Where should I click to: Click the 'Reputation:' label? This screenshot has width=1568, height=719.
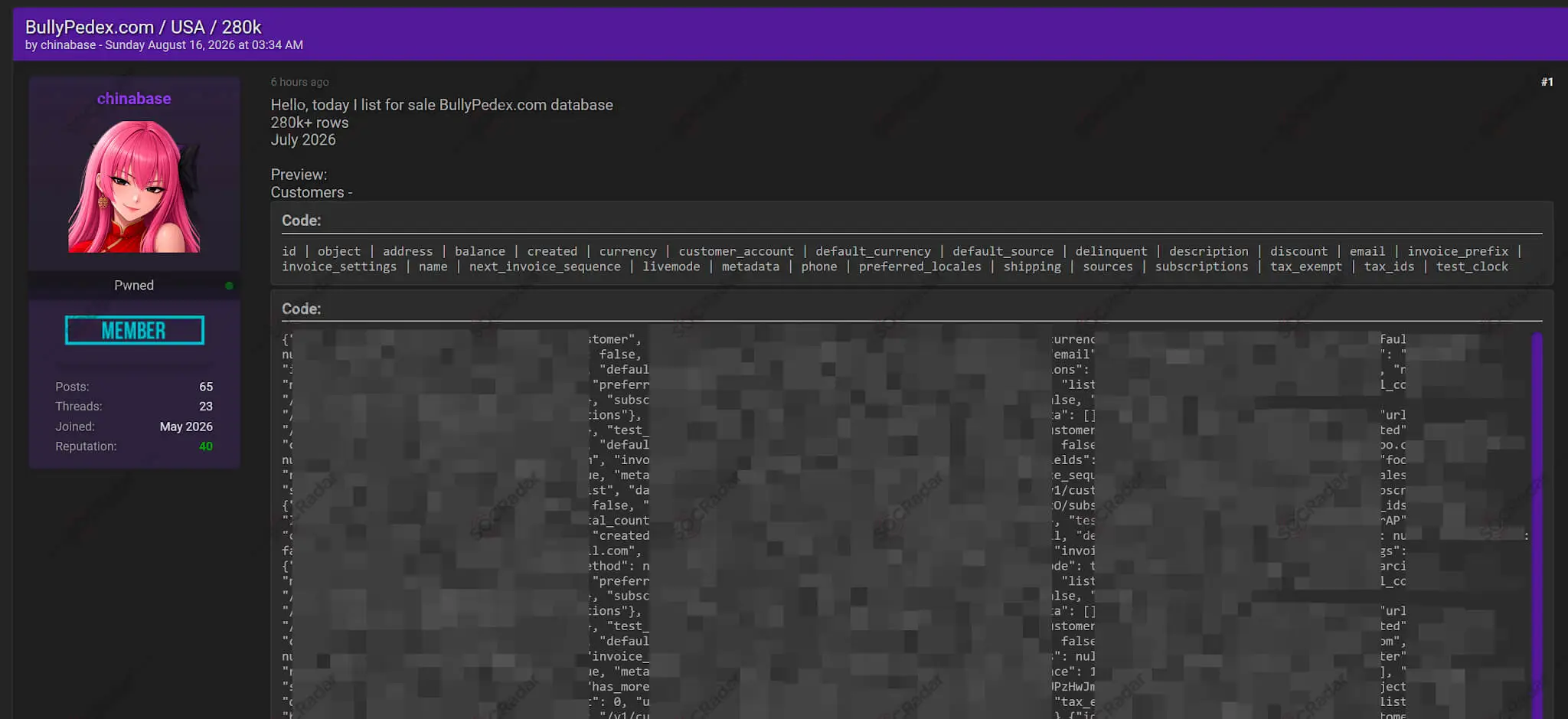[86, 446]
